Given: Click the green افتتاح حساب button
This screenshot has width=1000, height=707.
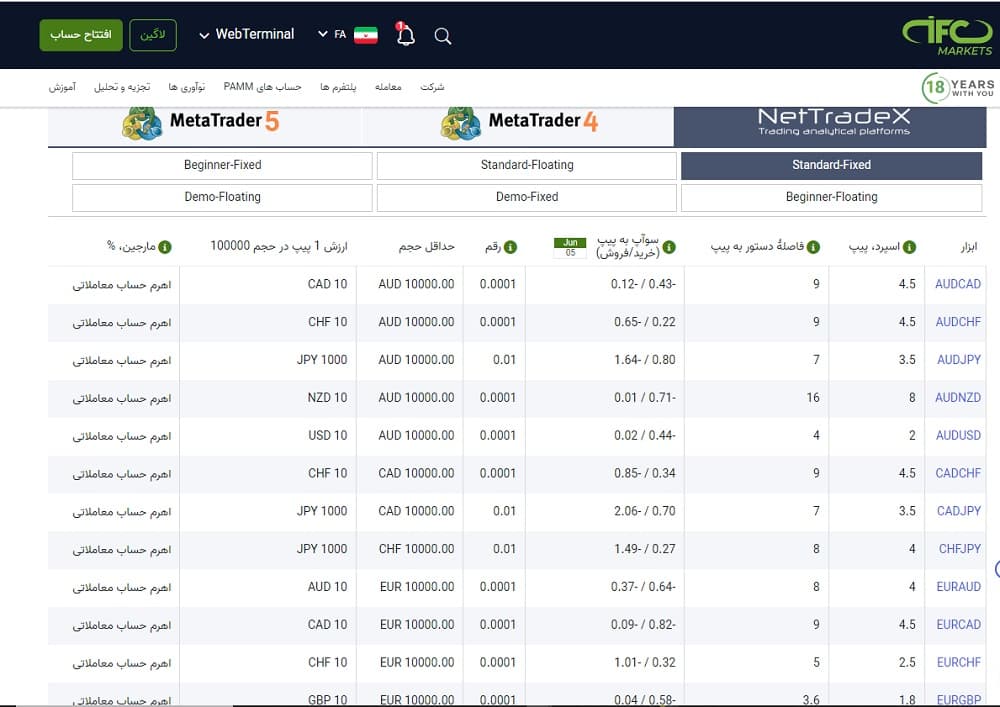Looking at the screenshot, I should point(81,34).
